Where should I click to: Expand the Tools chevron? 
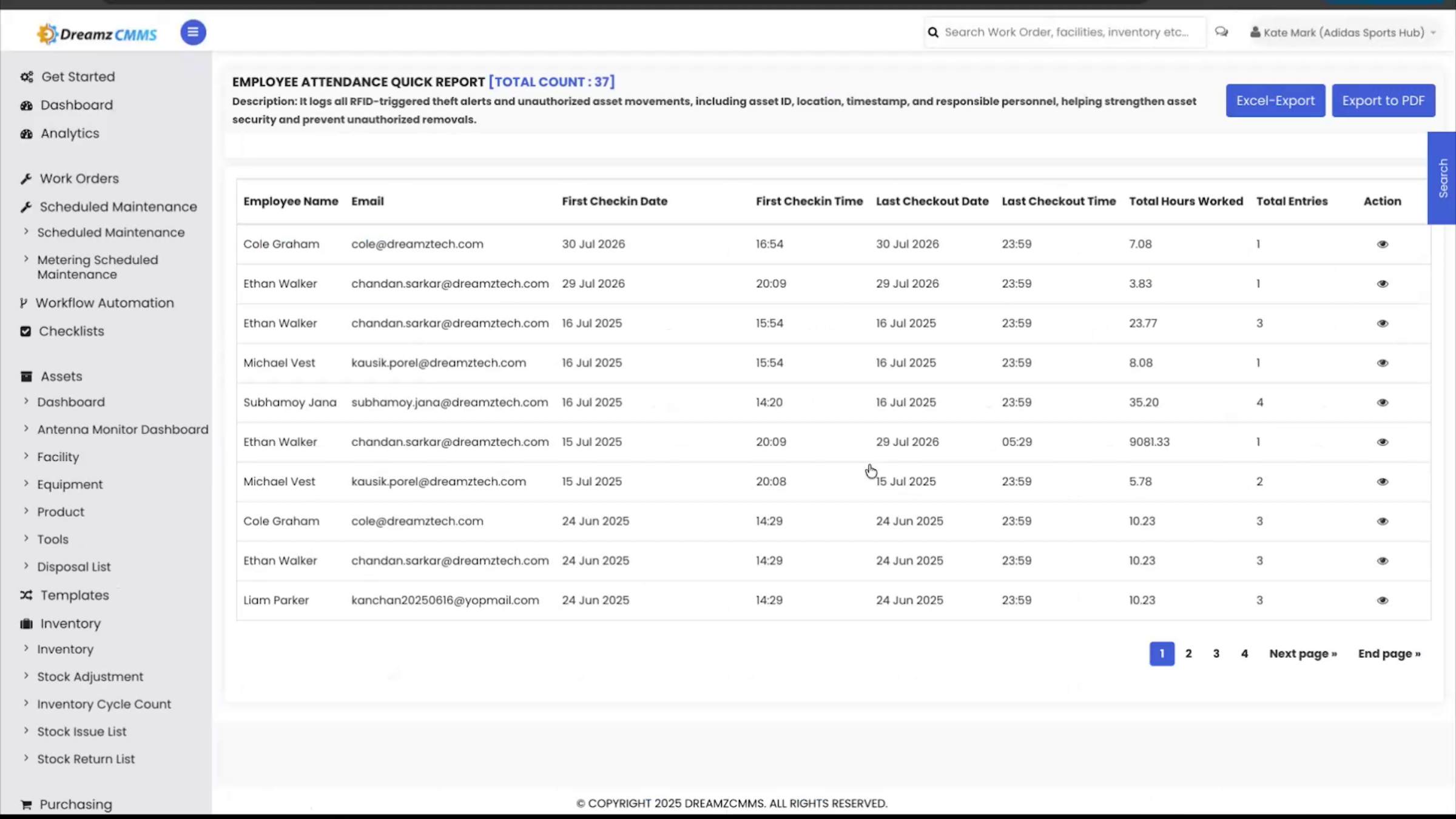[x=26, y=538]
